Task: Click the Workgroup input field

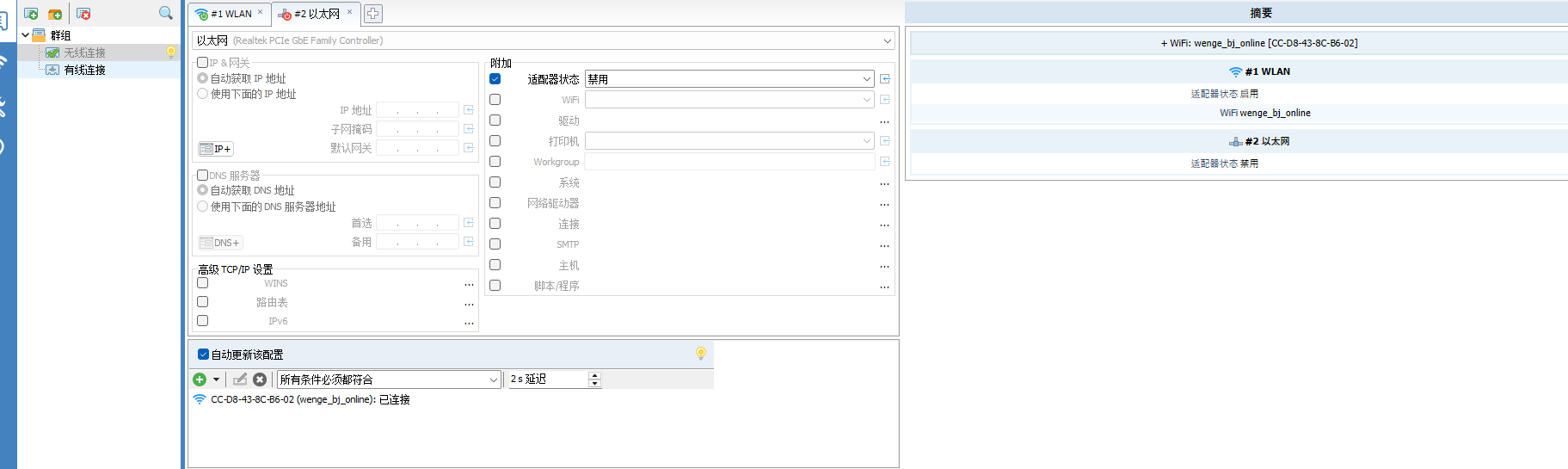Action: [x=730, y=162]
